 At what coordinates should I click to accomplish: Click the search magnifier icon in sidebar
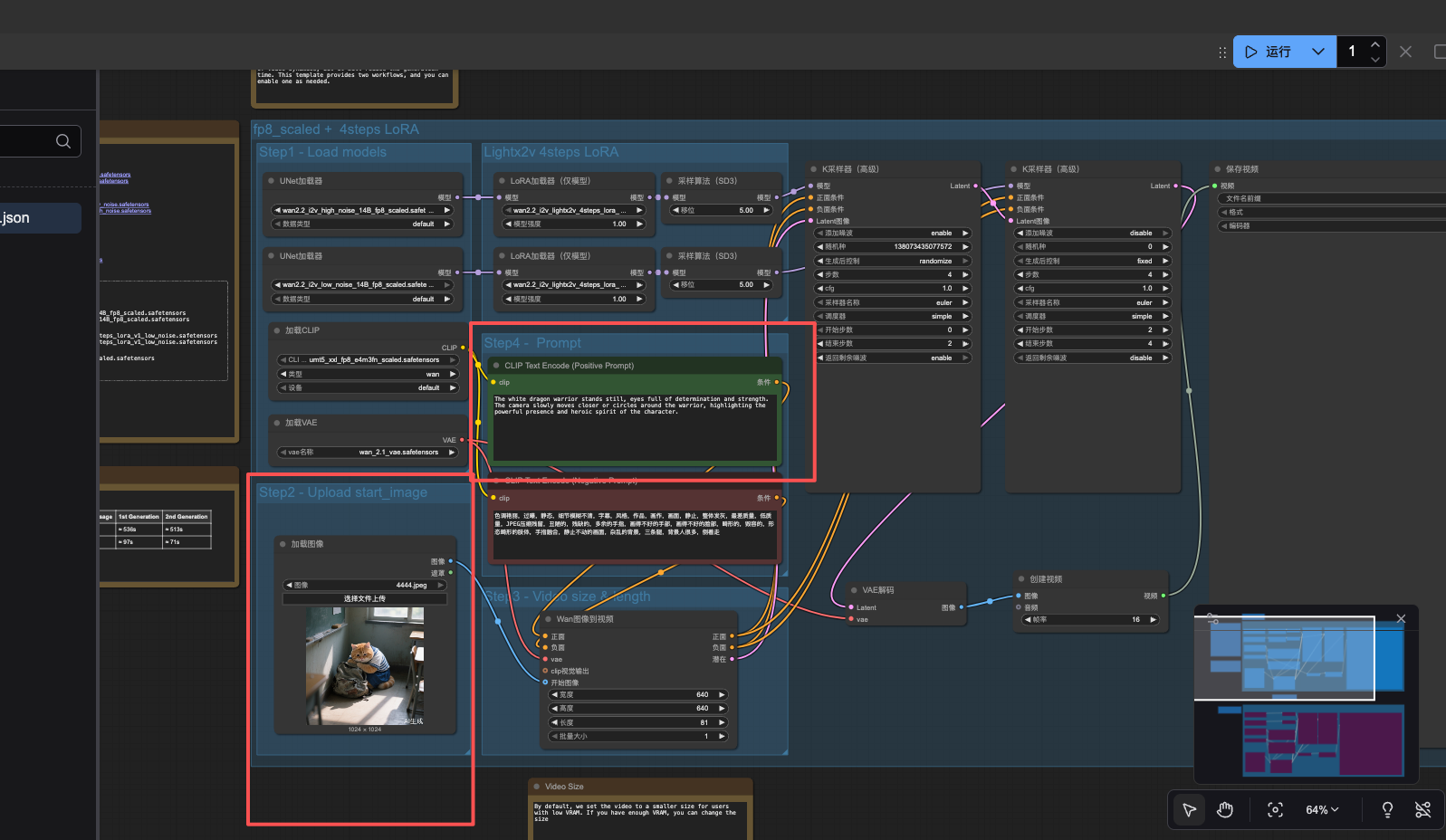(63, 141)
